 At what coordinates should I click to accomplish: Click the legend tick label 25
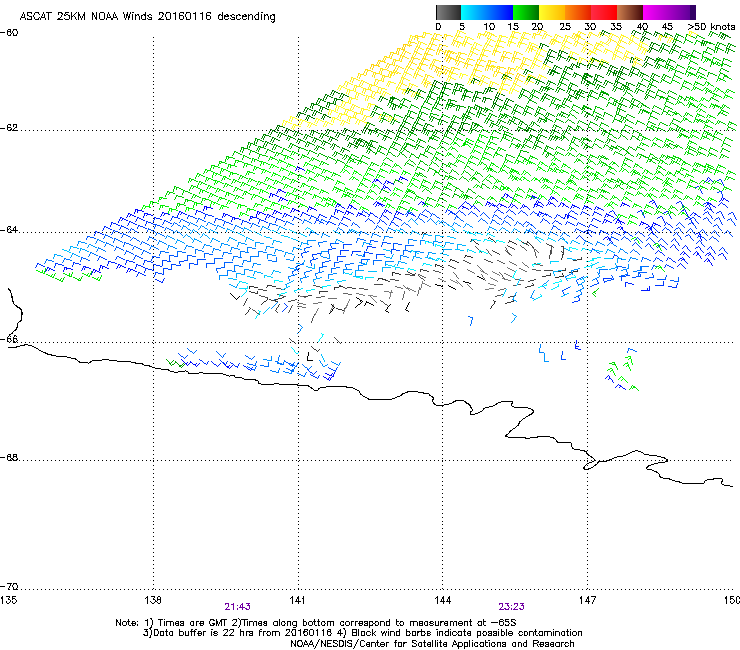pos(565,27)
